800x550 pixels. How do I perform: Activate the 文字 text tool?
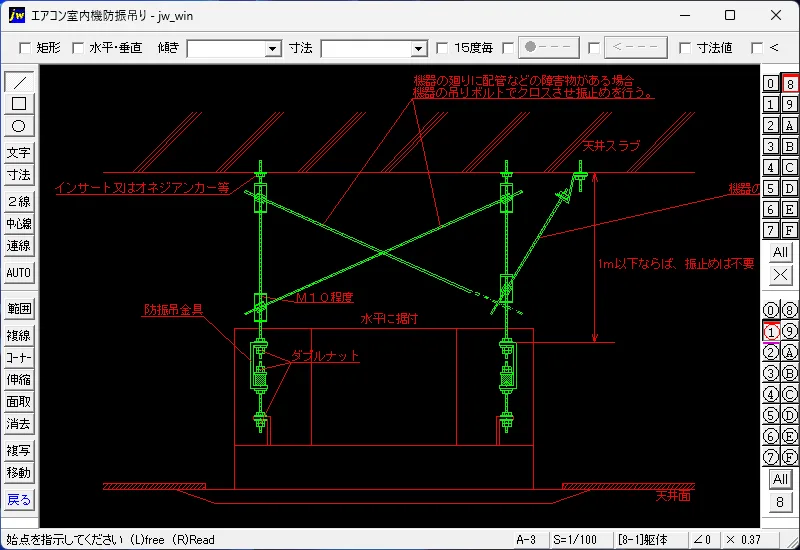(19, 153)
